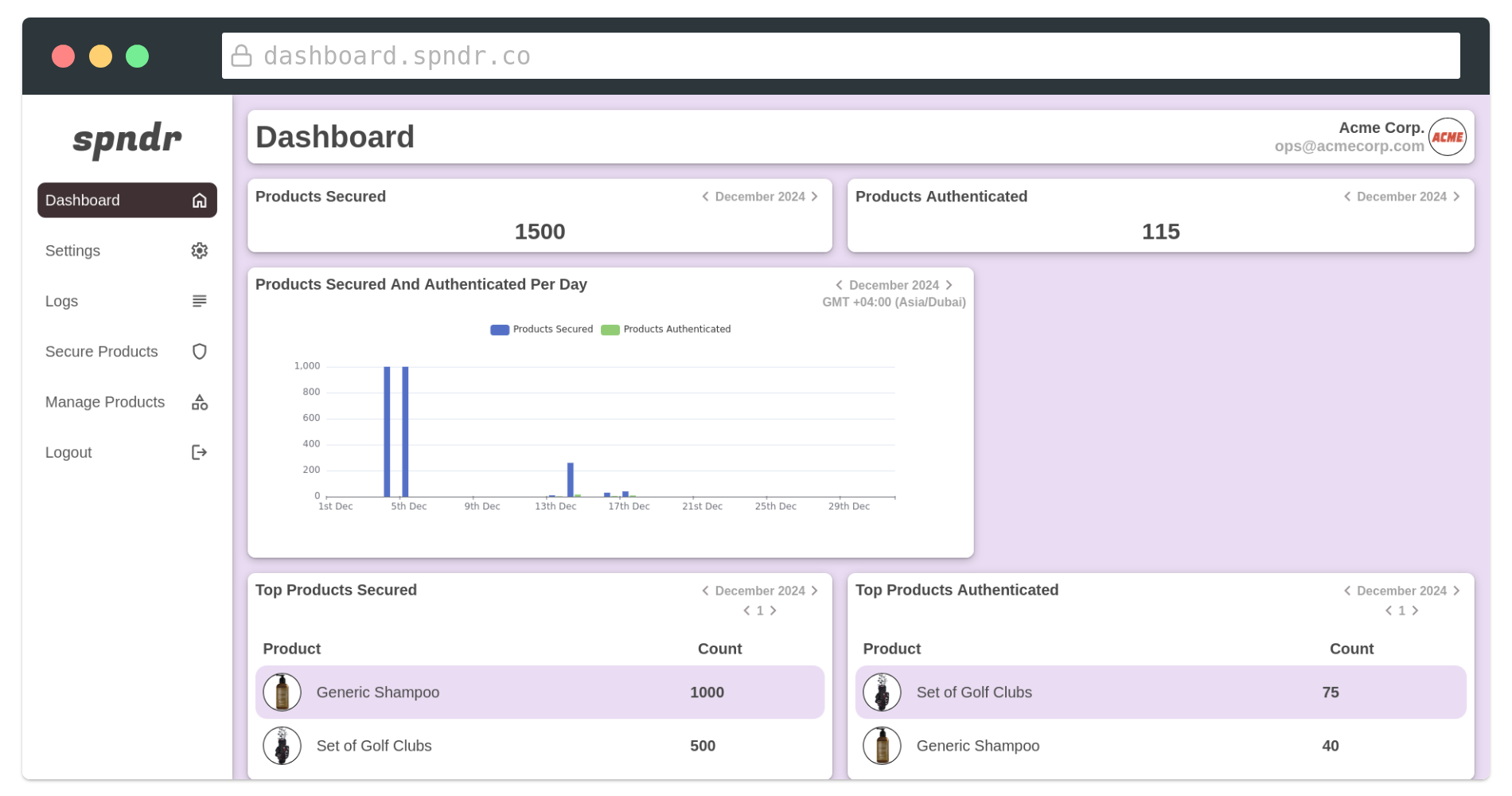
Task: Click the home icon beside Dashboard
Action: 199,201
